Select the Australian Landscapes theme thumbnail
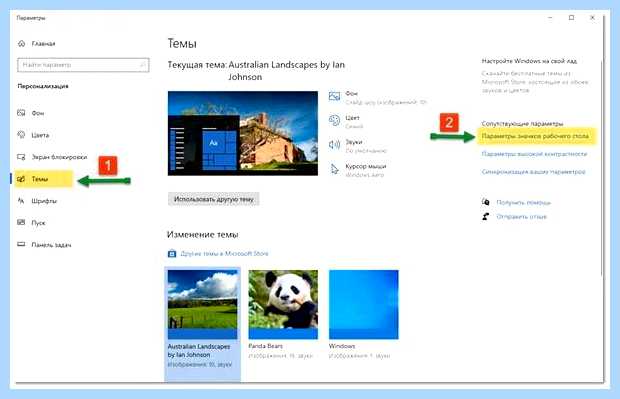 point(202,304)
